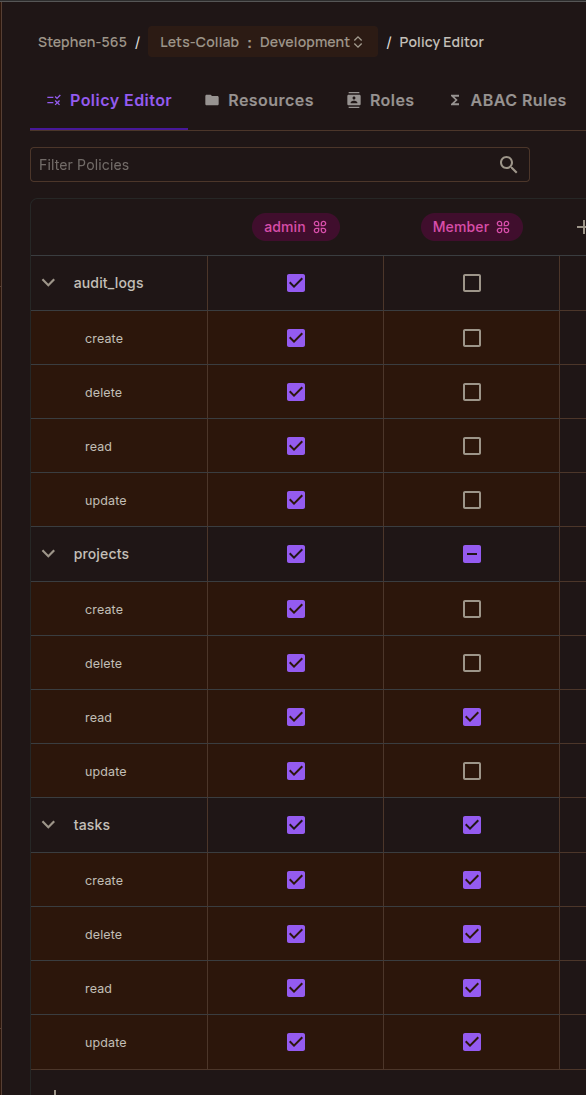
Task: Collapse the tasks resource group
Action: (48, 825)
